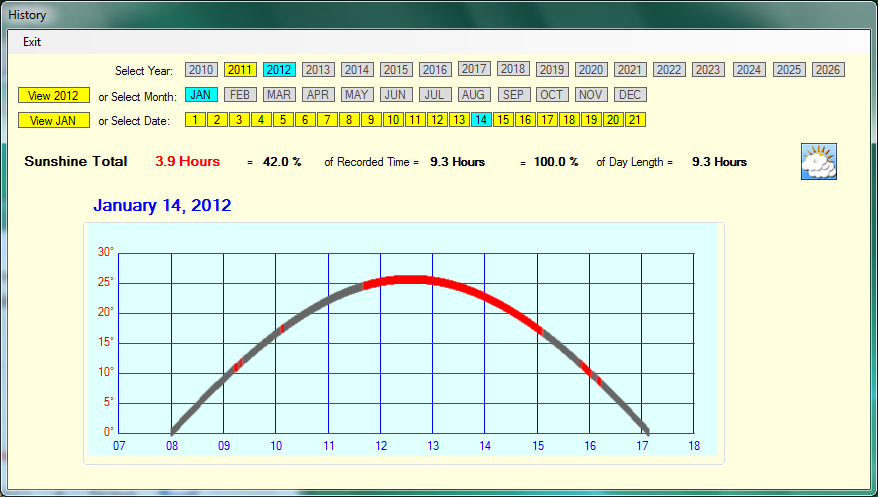This screenshot has width=878, height=497.
Task: Select year 2026
Action: tap(828, 69)
